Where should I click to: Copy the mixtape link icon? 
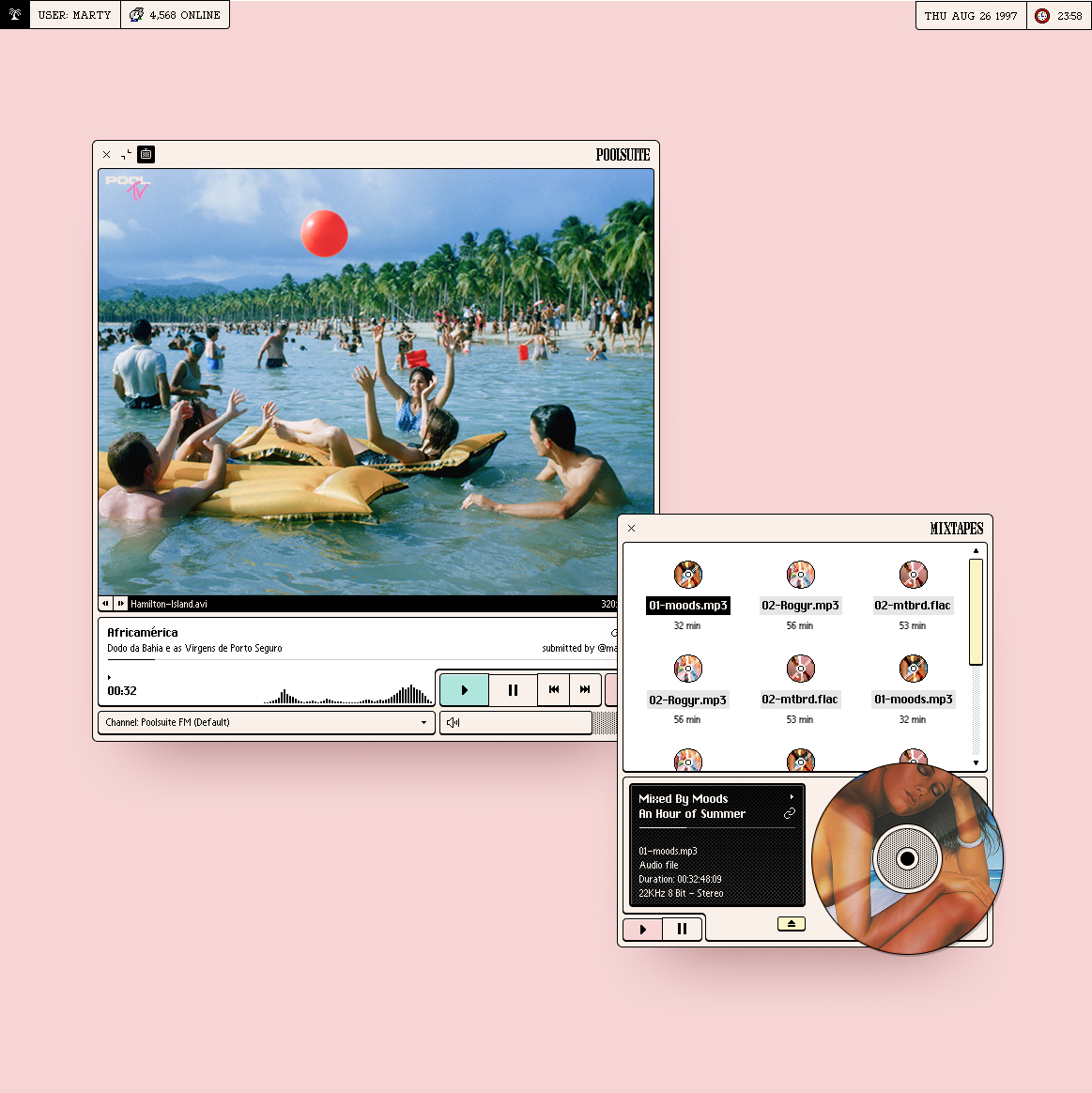click(x=790, y=813)
